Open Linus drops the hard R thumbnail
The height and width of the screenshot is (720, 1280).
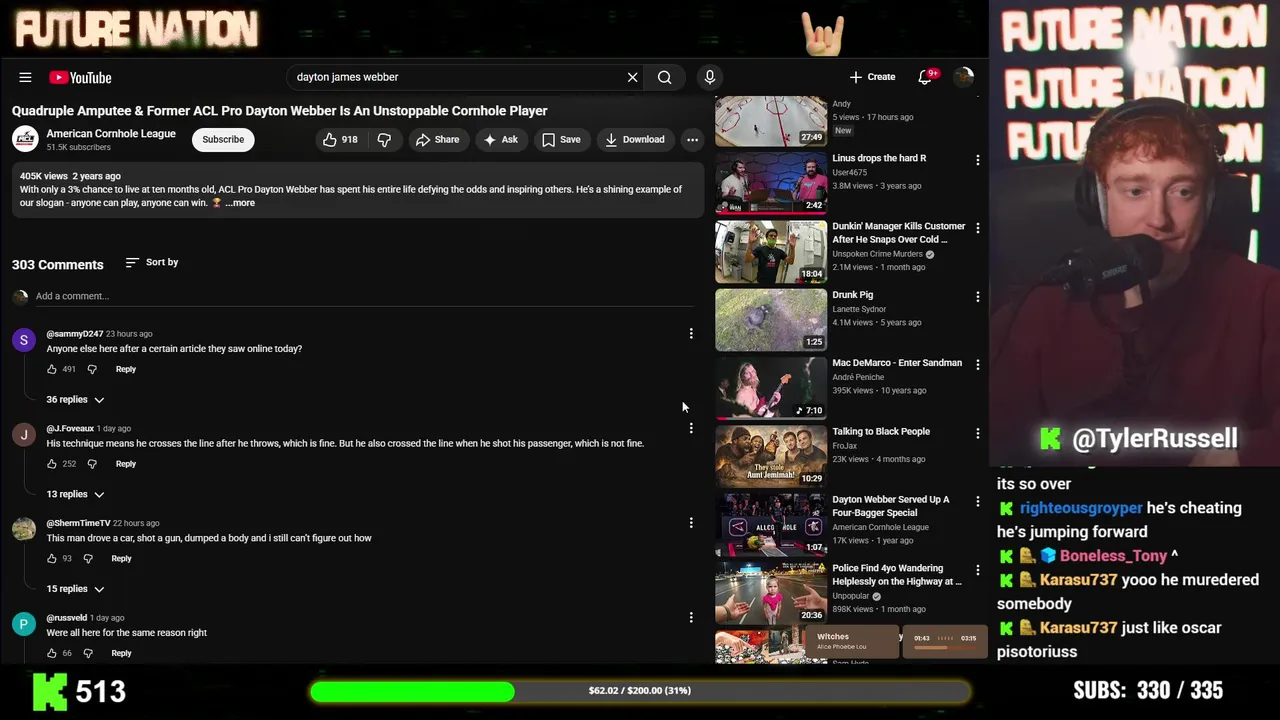pyautogui.click(x=771, y=183)
